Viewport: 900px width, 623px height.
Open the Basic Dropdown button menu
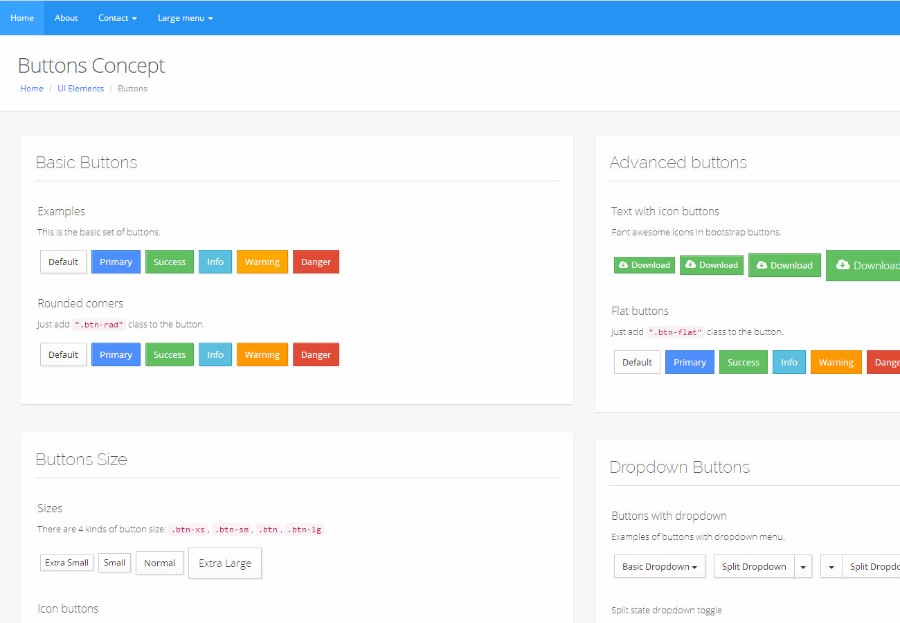(x=659, y=566)
